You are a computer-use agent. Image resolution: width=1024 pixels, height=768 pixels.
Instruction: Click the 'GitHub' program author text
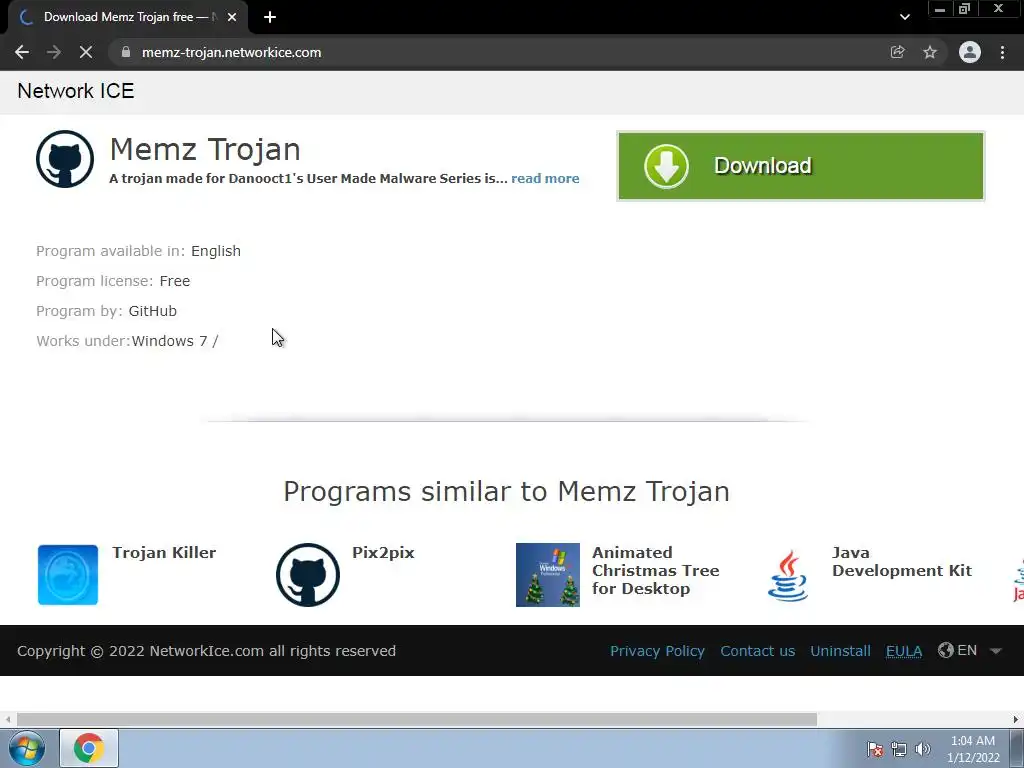pos(152,311)
